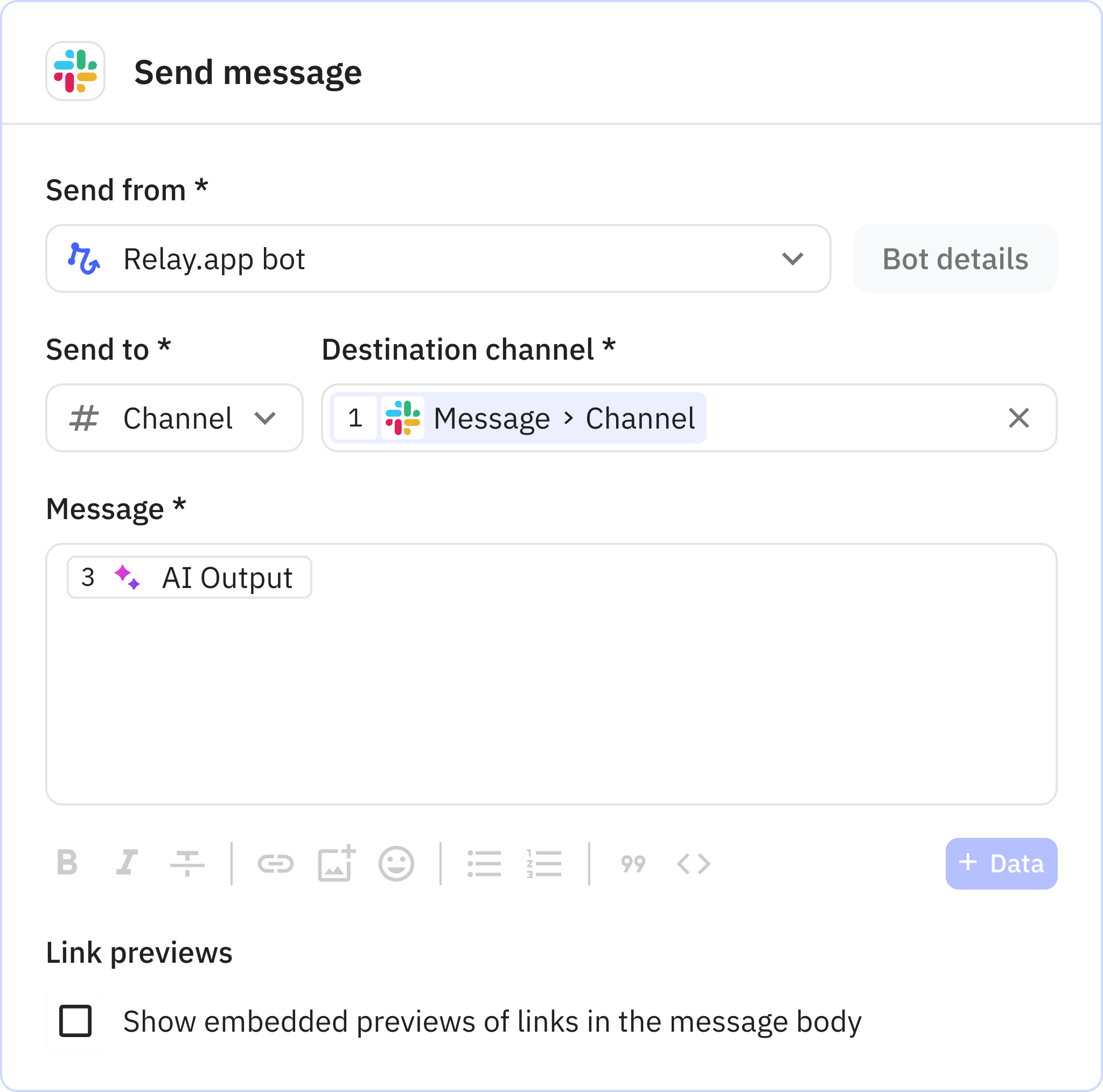Remove the Message Channel destination value
1103x1092 pixels.
click(x=1018, y=418)
